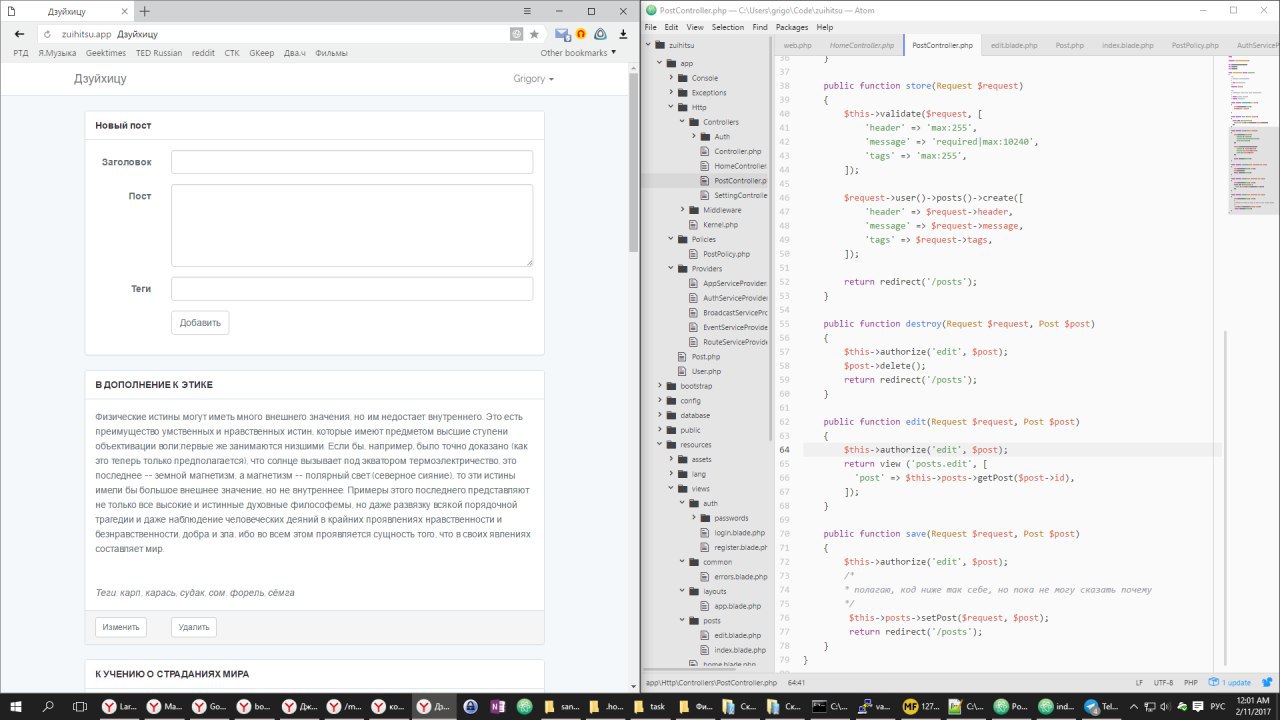
Task: Switch to the PostPolicy.php tab
Action: click(1195, 46)
